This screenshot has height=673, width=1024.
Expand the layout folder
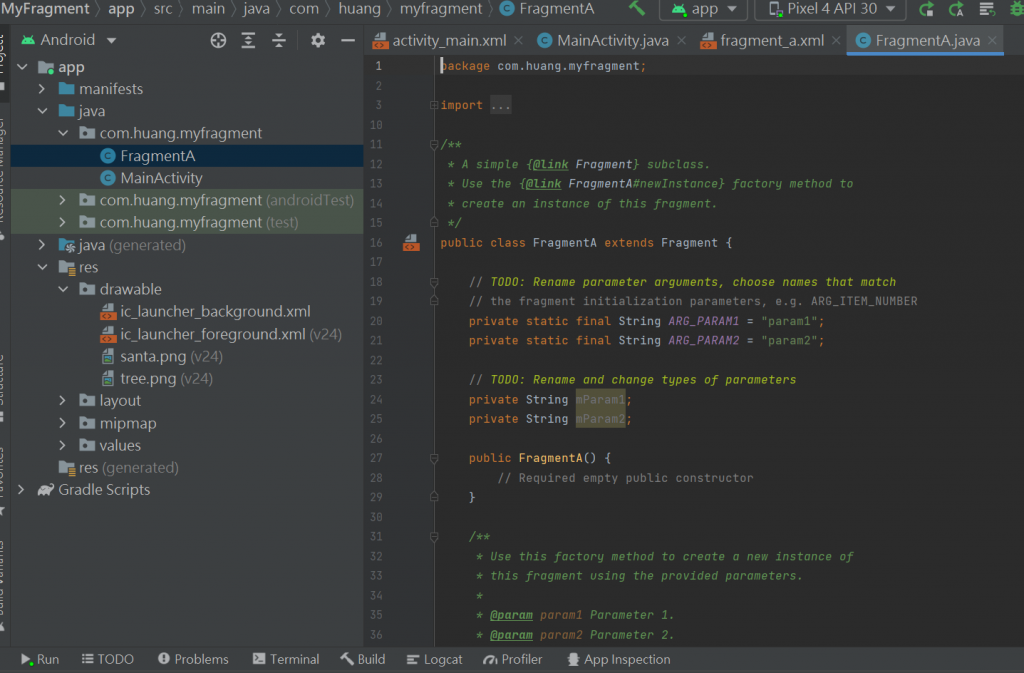pos(64,401)
